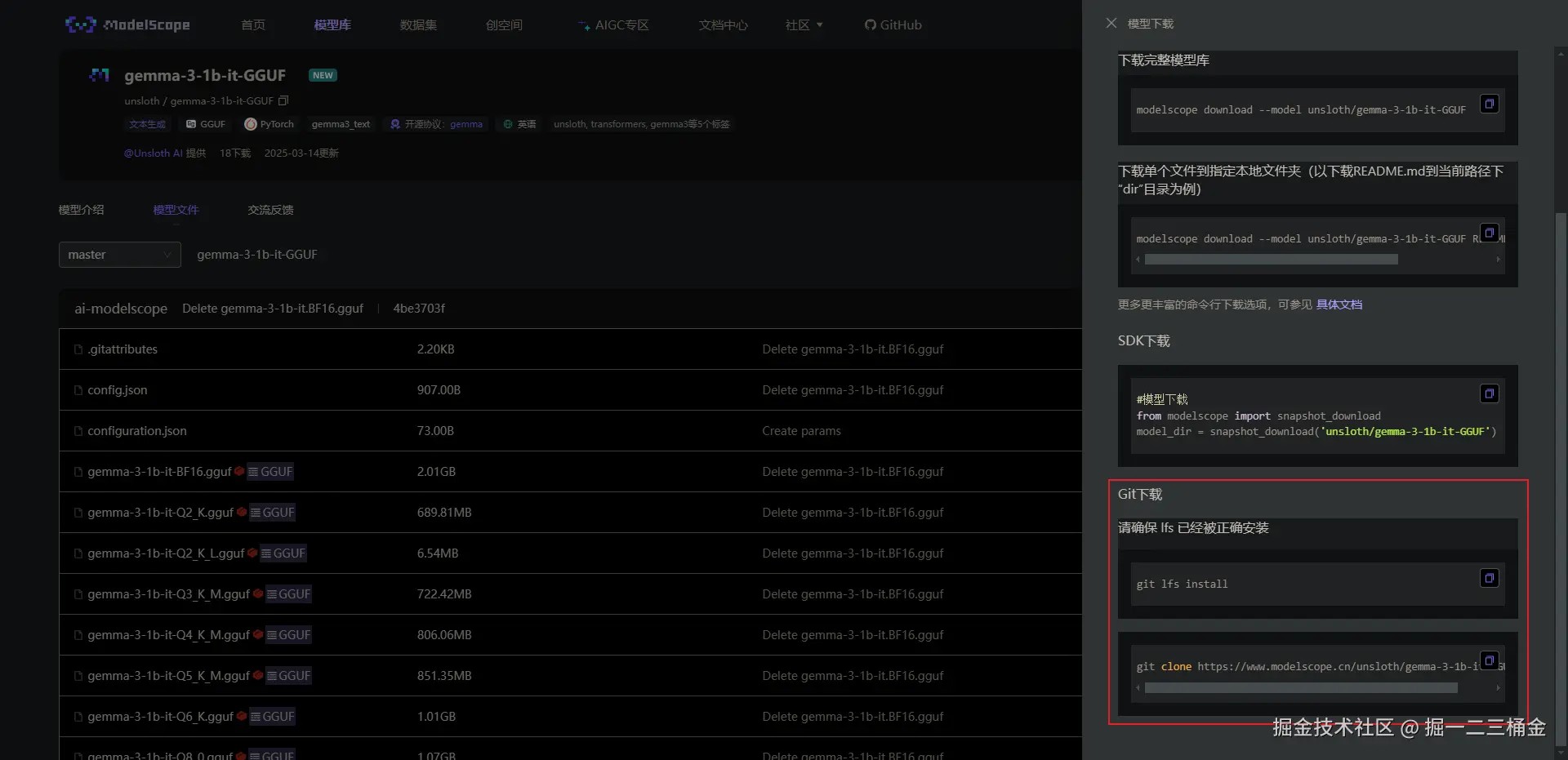Copy the SDK snapshot_download code snippet
The width and height of the screenshot is (1568, 760).
tap(1490, 393)
